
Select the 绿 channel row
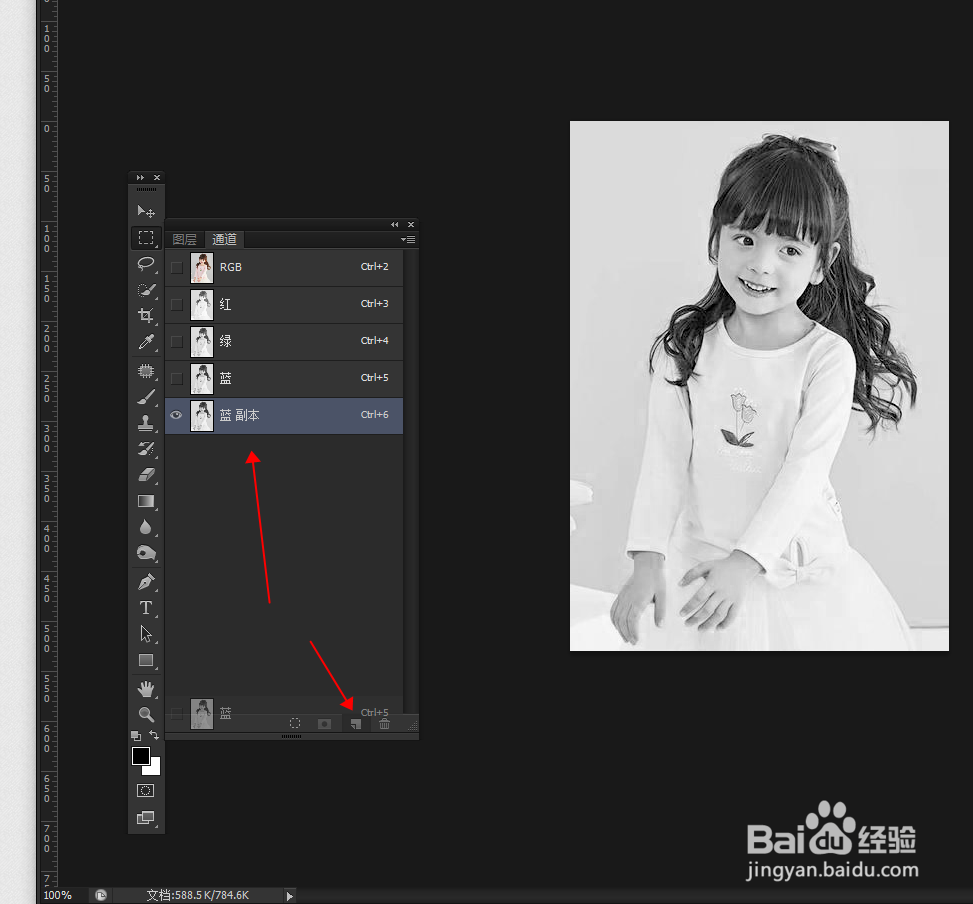284,342
